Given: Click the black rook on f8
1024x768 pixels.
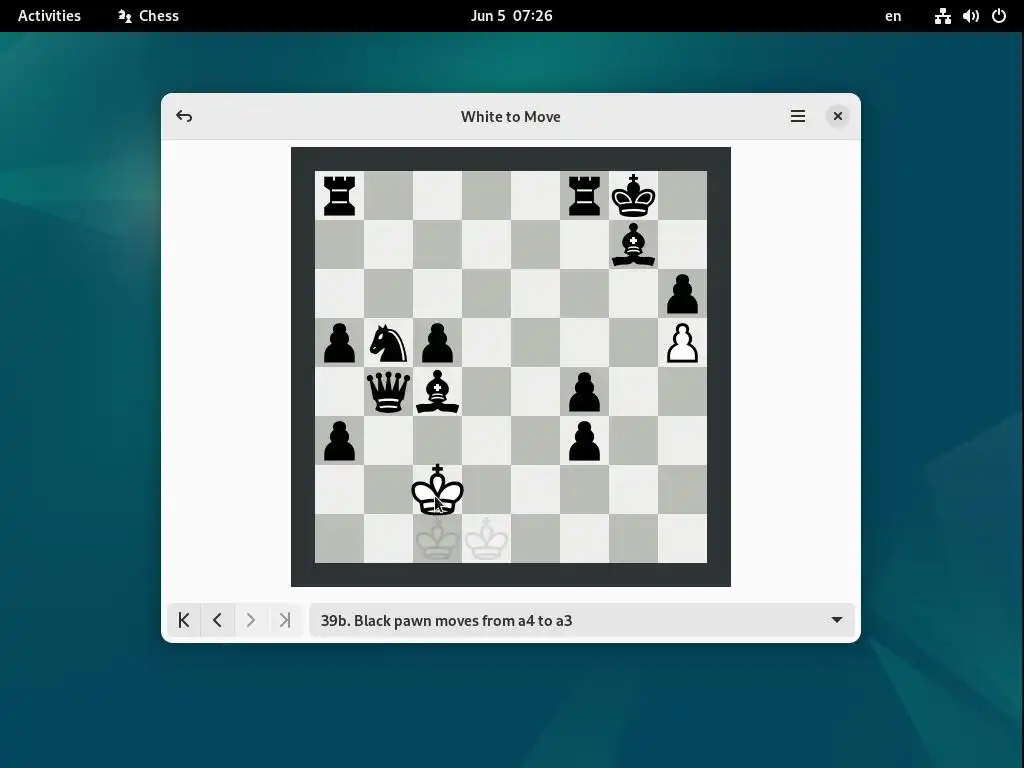Looking at the screenshot, I should coord(584,196).
